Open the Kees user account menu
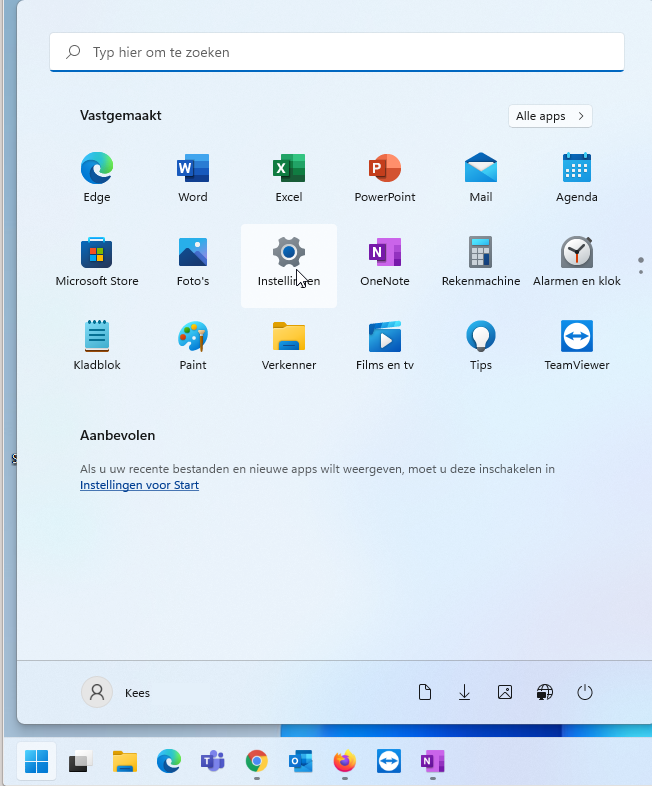 pyautogui.click(x=116, y=692)
